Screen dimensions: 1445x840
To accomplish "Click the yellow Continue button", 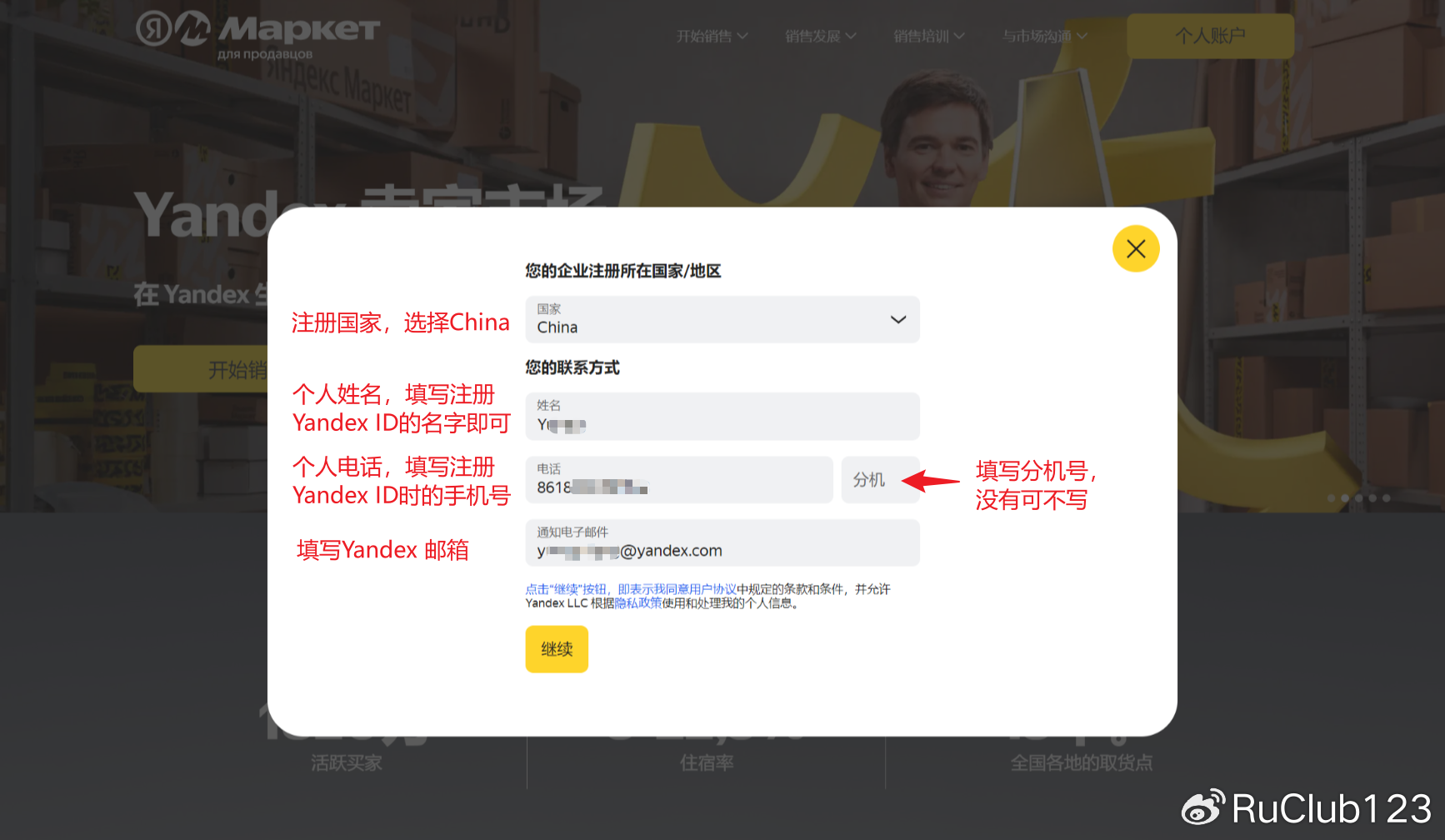I will (557, 649).
